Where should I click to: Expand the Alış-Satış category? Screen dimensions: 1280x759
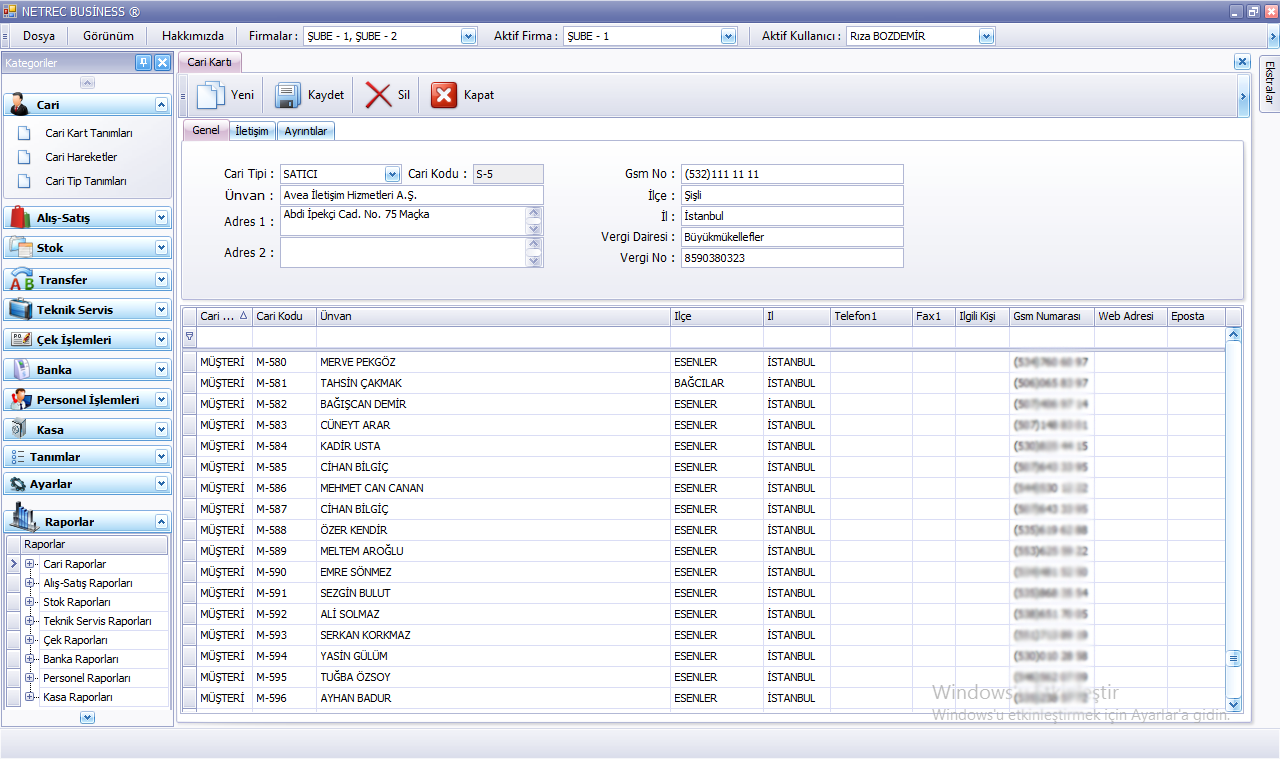click(x=161, y=217)
